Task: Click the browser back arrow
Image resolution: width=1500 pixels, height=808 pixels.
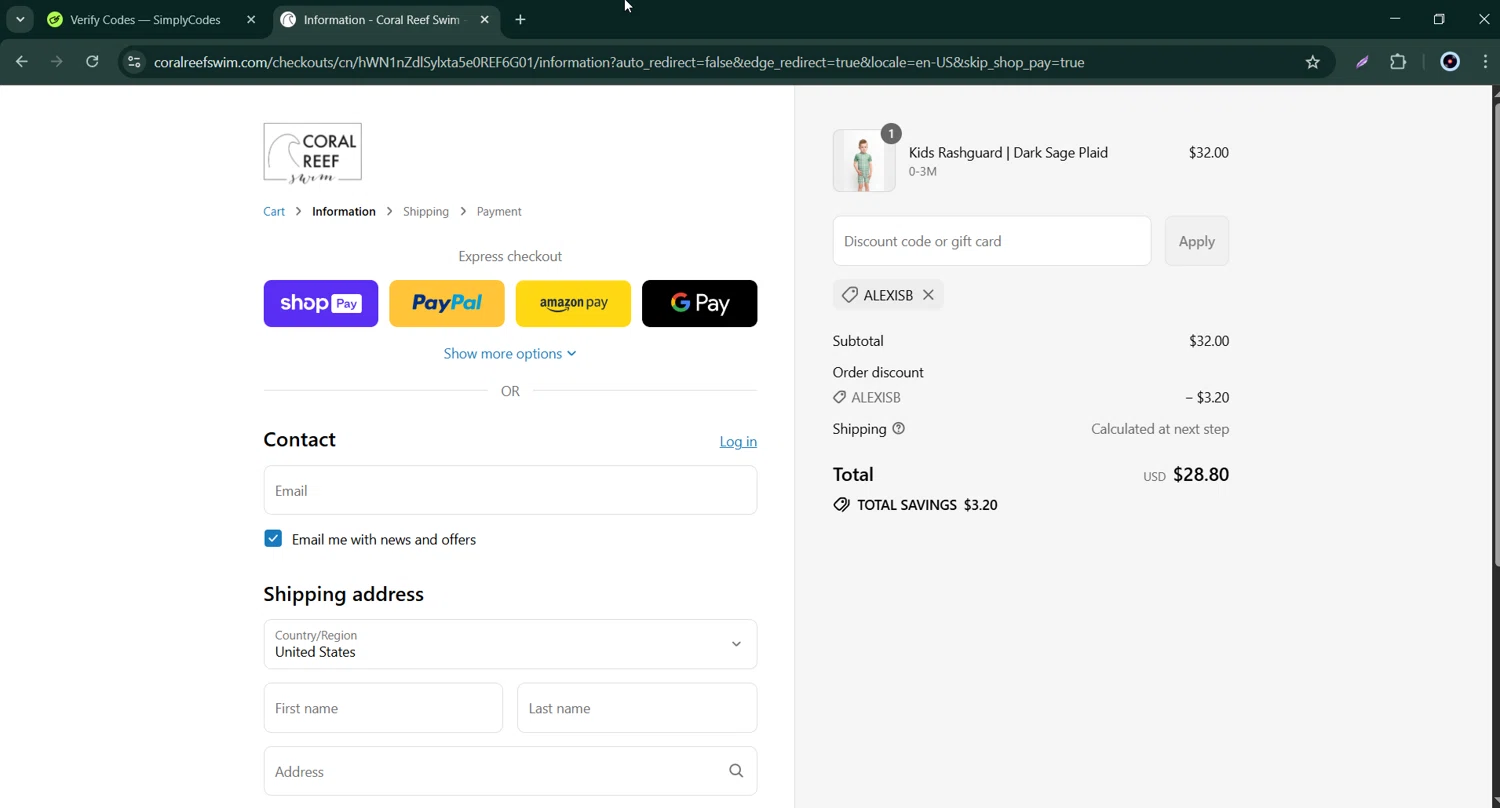Action: 22,62
